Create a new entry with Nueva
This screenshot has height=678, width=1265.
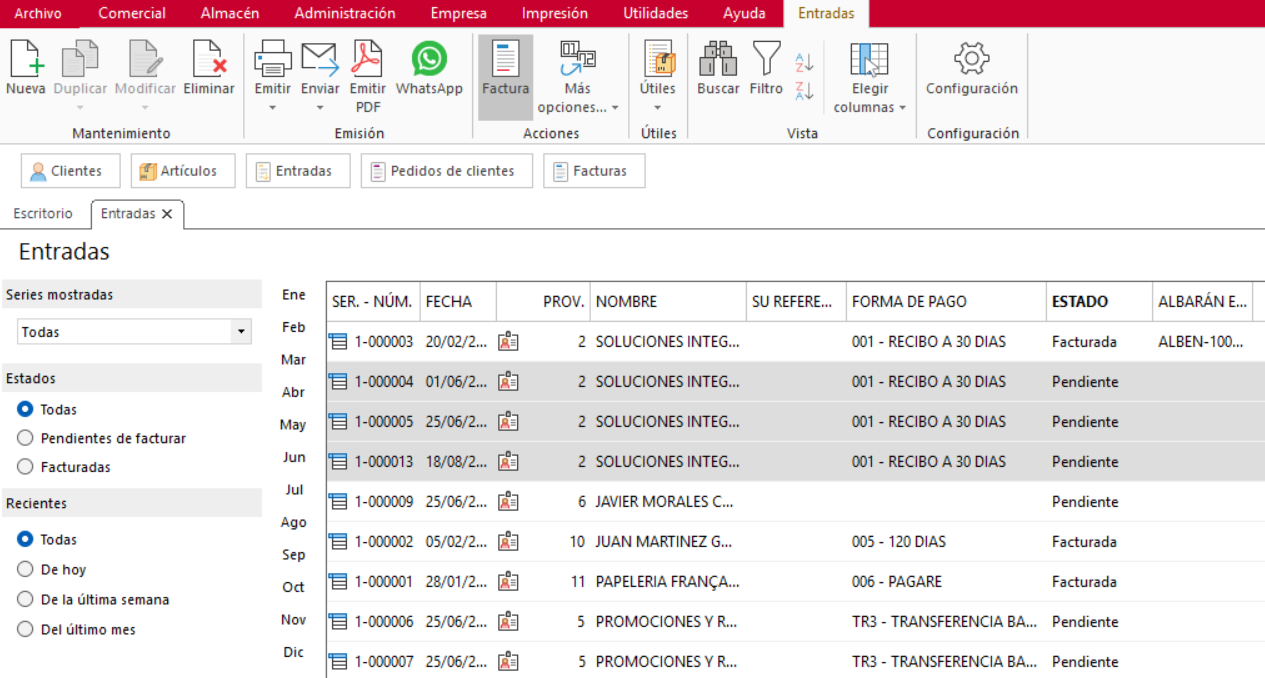[x=26, y=59]
